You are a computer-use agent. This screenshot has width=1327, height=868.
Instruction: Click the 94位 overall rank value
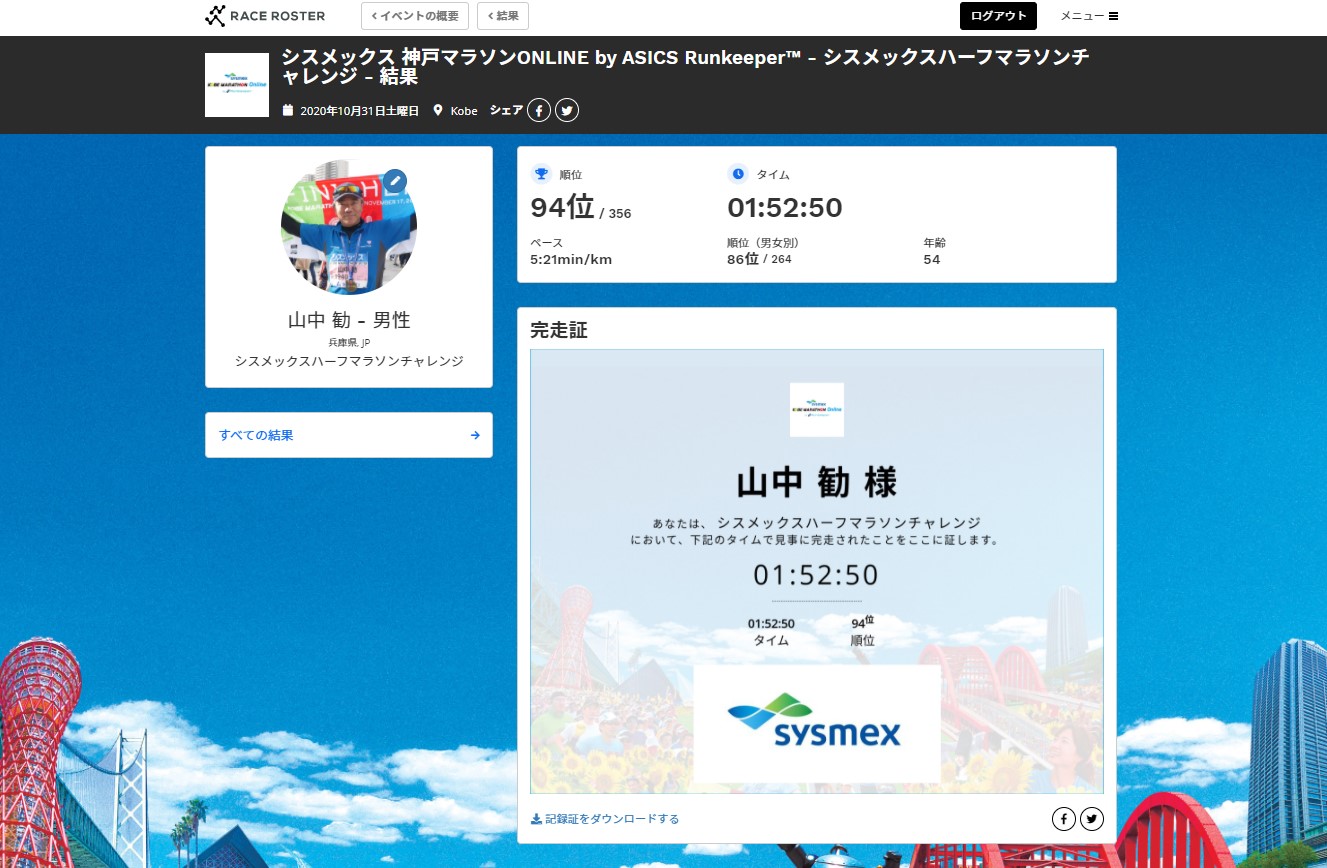[x=563, y=208]
